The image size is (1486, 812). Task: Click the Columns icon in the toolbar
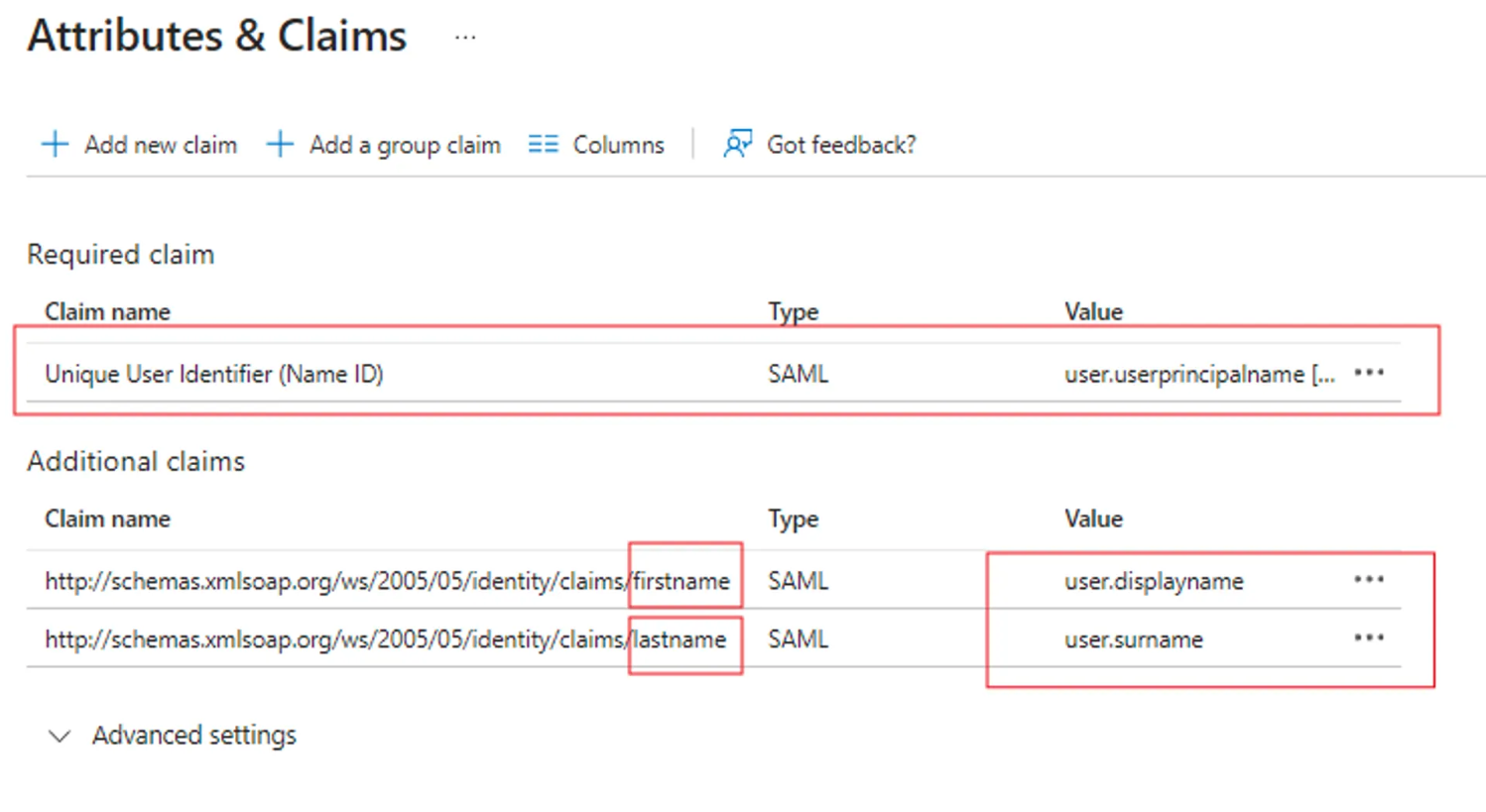coord(544,144)
